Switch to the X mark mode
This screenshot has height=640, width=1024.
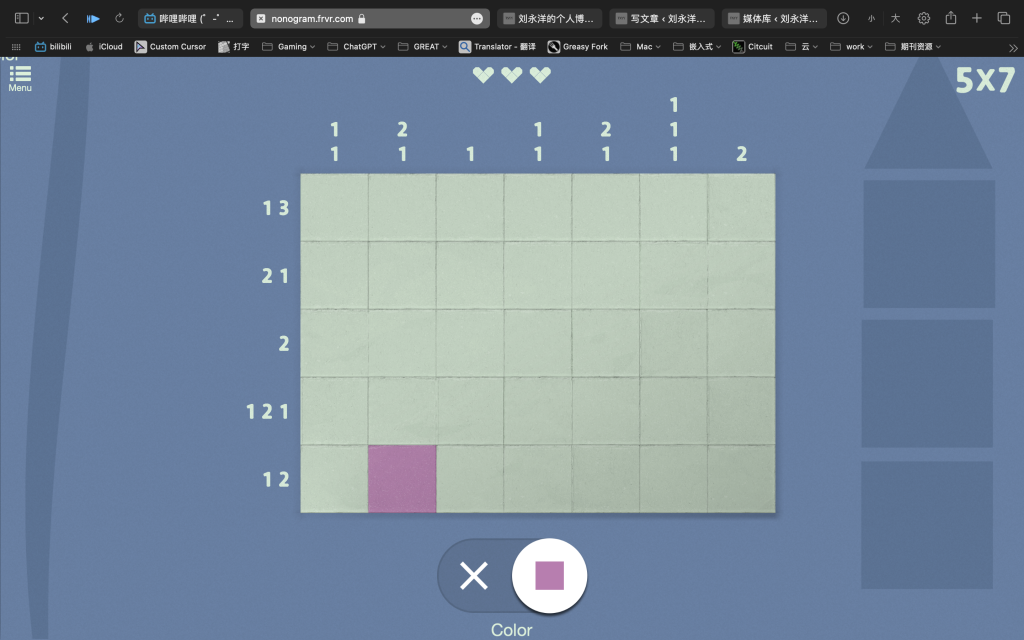(473, 575)
